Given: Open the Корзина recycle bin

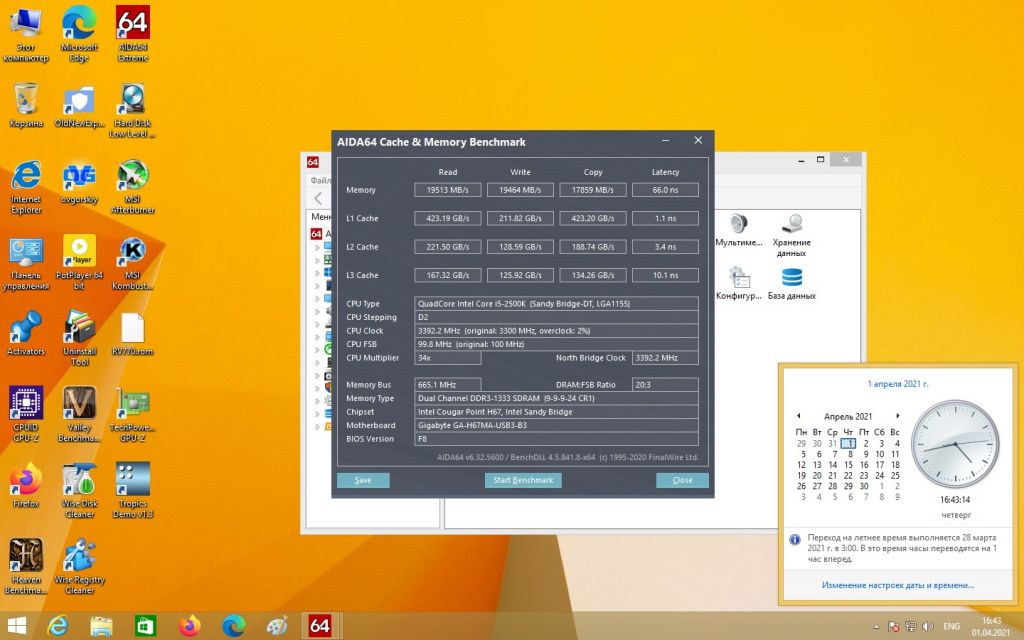Looking at the screenshot, I should [26, 106].
